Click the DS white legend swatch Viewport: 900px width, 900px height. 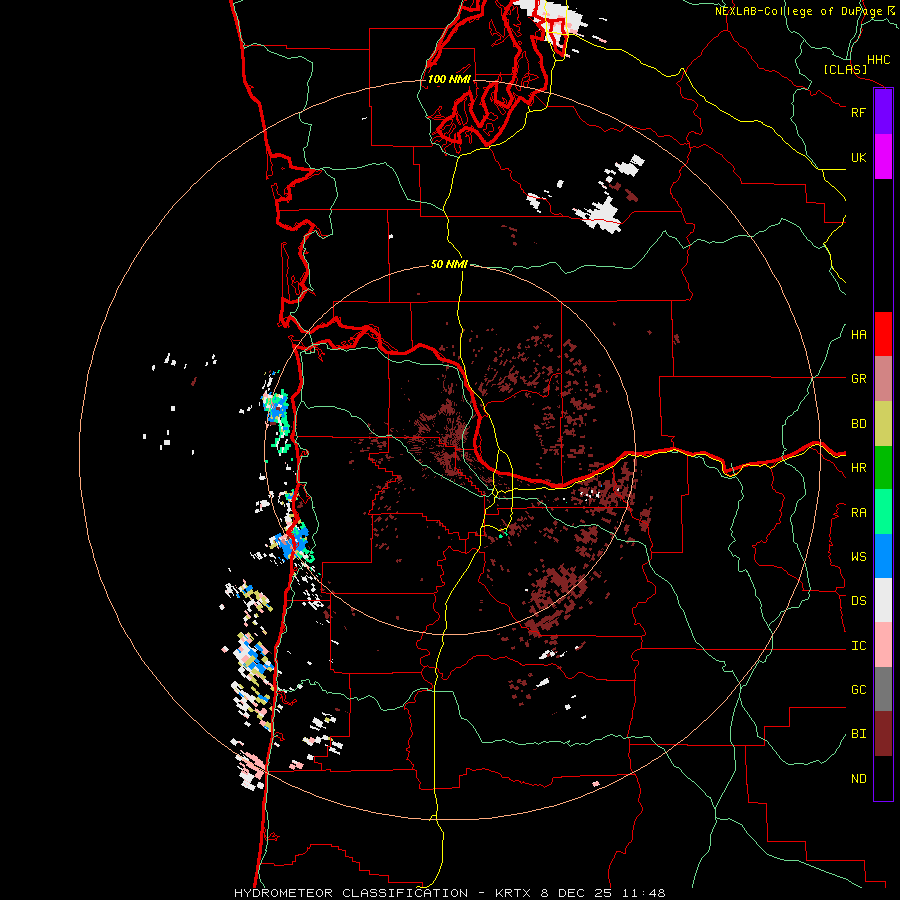point(883,600)
